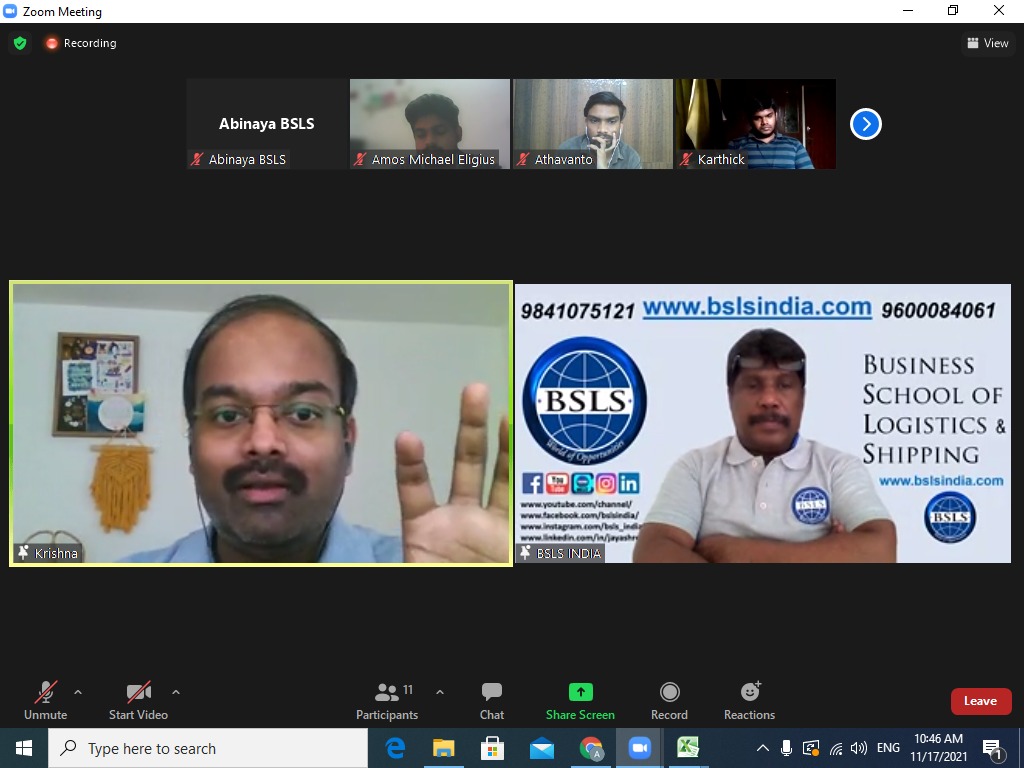Click the BSLS INDIA video tile

[763, 423]
